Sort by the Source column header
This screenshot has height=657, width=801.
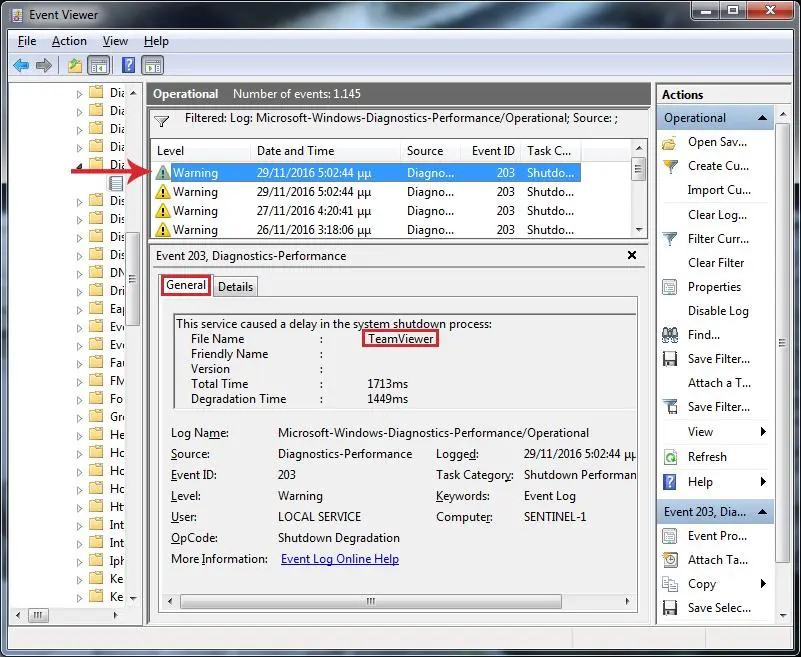click(x=430, y=151)
